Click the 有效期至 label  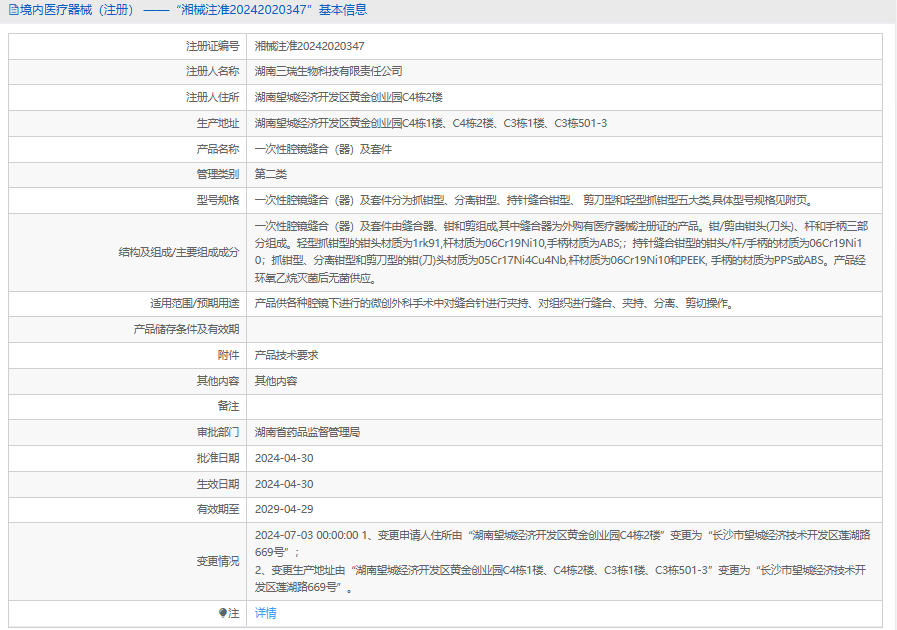tap(218, 509)
